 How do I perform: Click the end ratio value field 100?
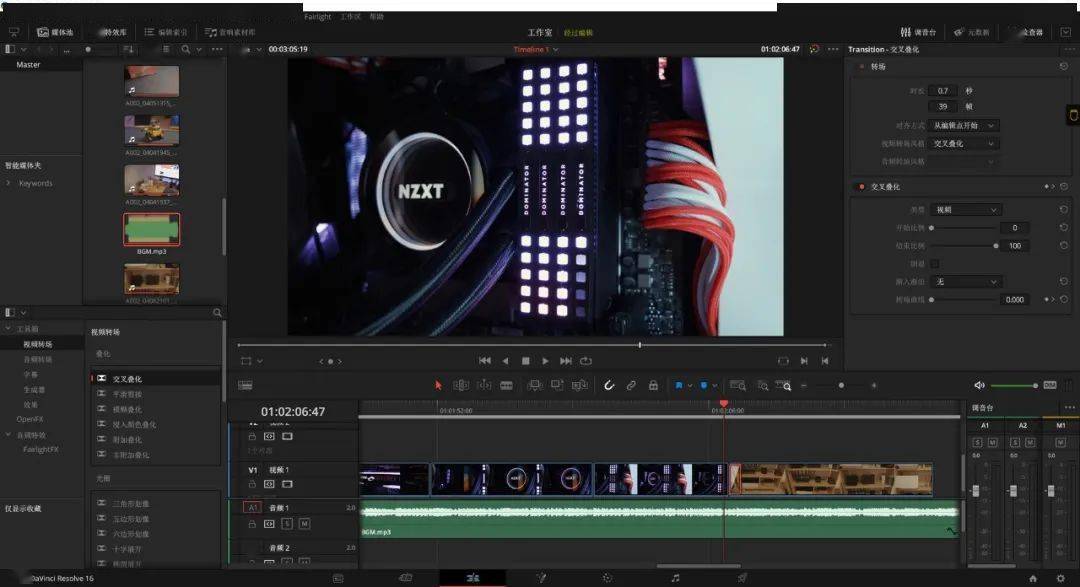coord(1015,246)
